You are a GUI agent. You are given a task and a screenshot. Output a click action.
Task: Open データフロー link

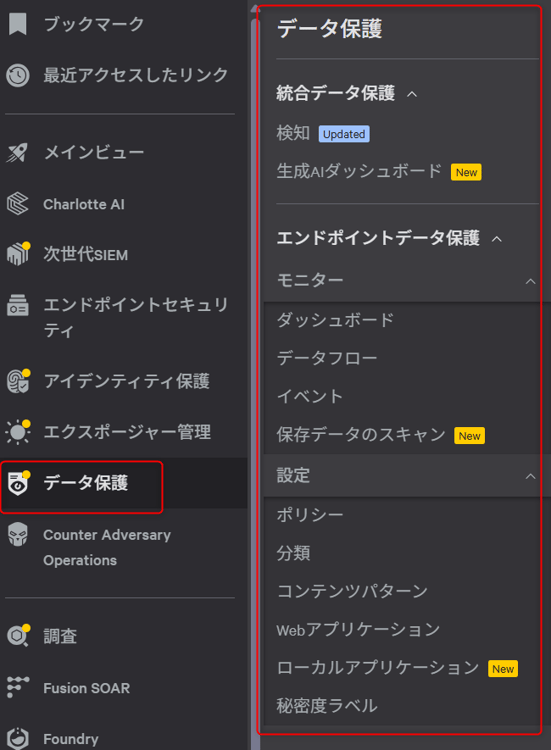327,358
